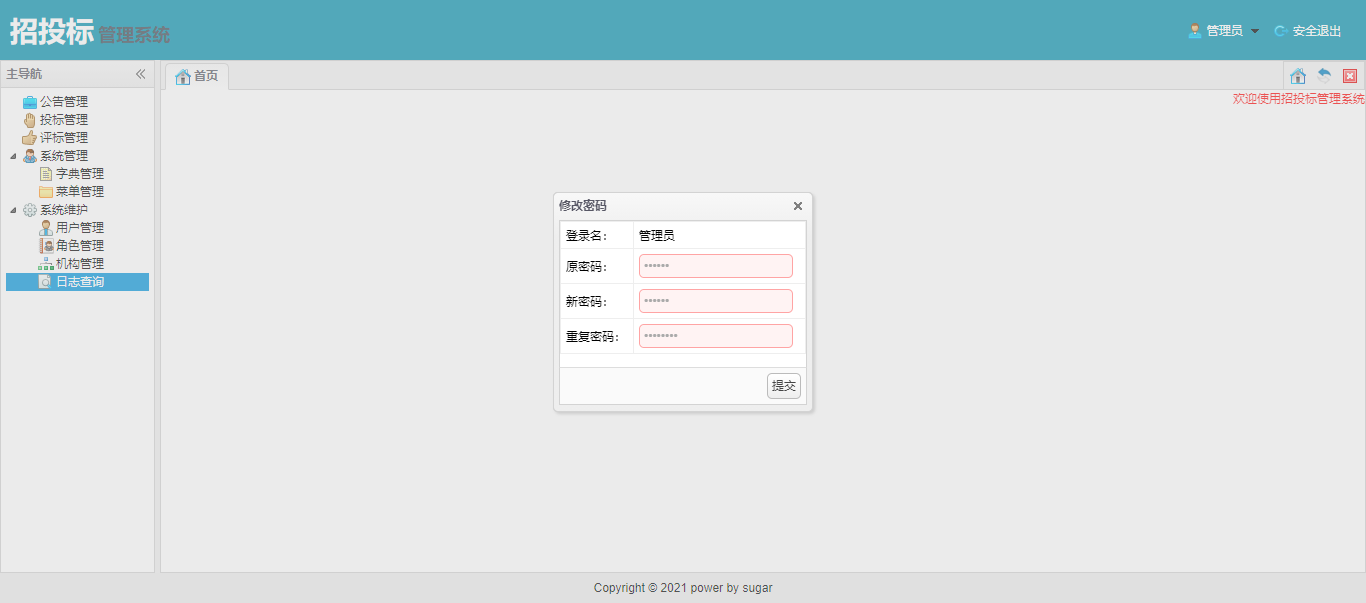Image resolution: width=1366 pixels, height=603 pixels.
Task: Click the 登录名 value 管理员
Action: pyautogui.click(x=657, y=236)
